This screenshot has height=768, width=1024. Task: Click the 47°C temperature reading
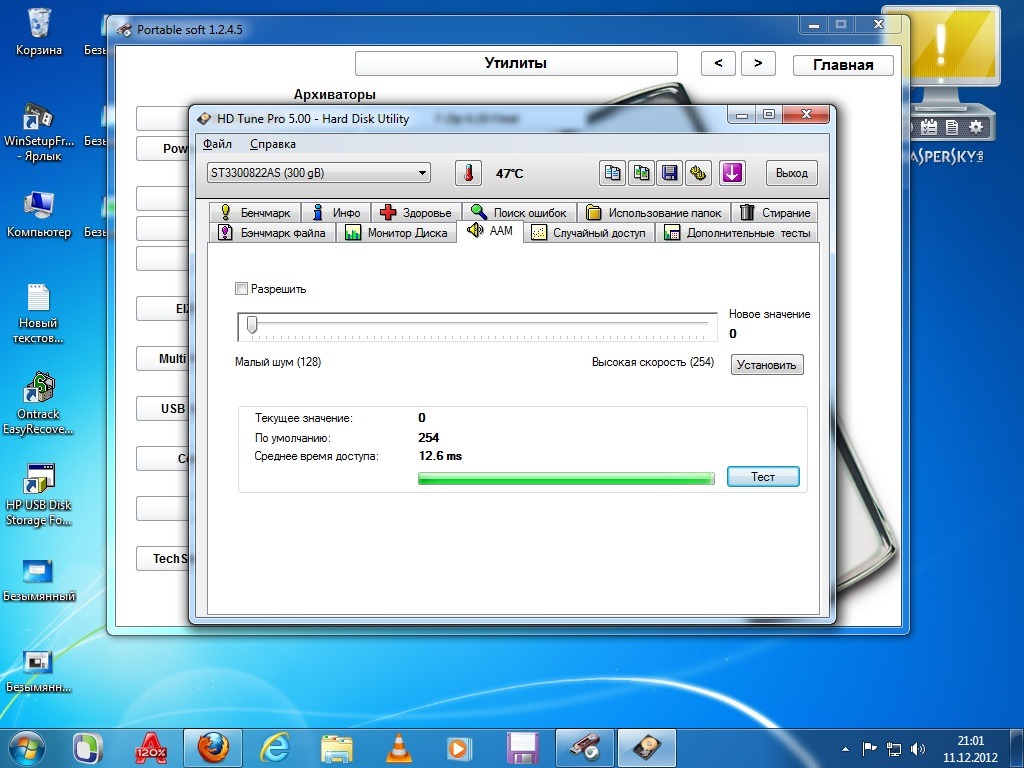click(509, 174)
